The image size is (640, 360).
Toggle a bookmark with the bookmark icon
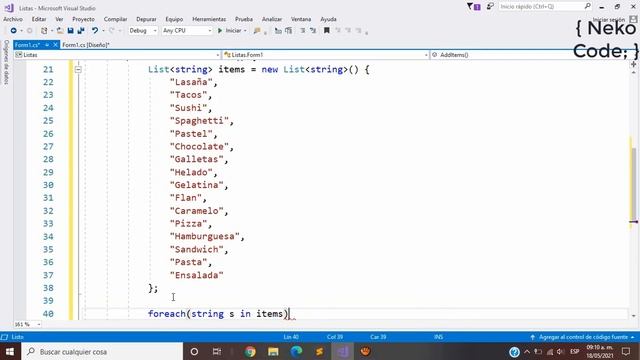327,31
